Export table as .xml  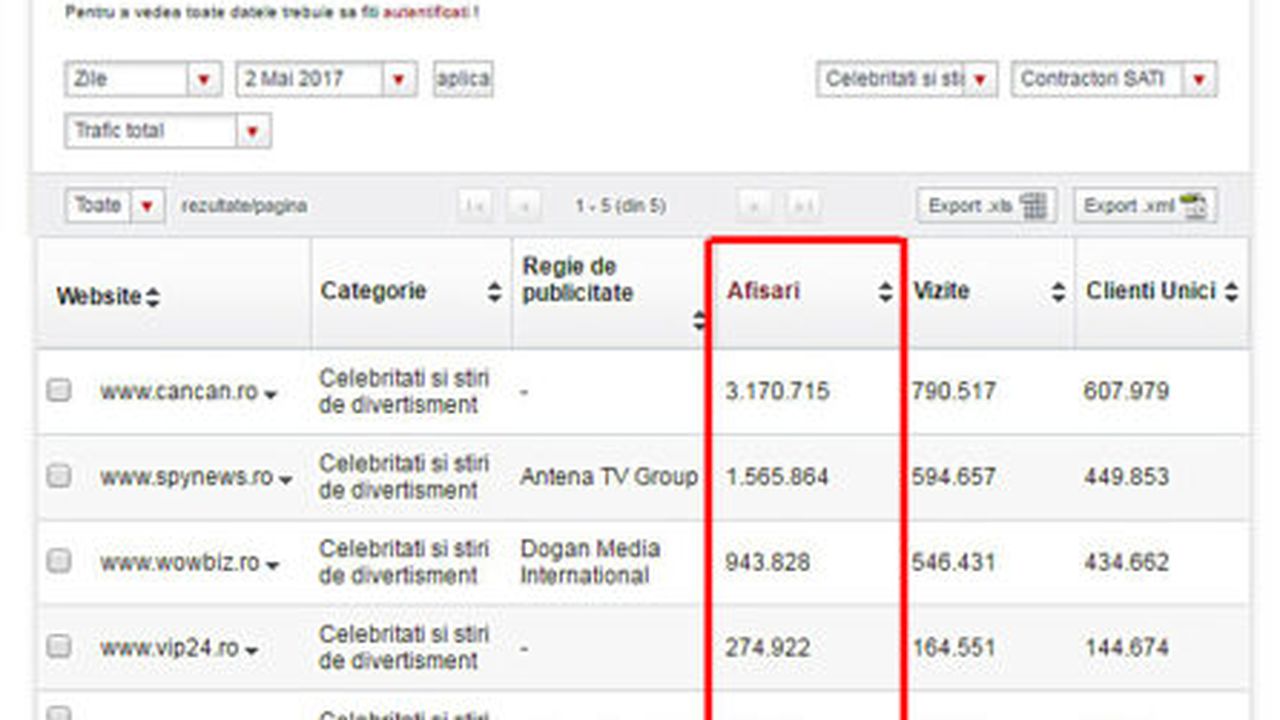pyautogui.click(x=1145, y=206)
